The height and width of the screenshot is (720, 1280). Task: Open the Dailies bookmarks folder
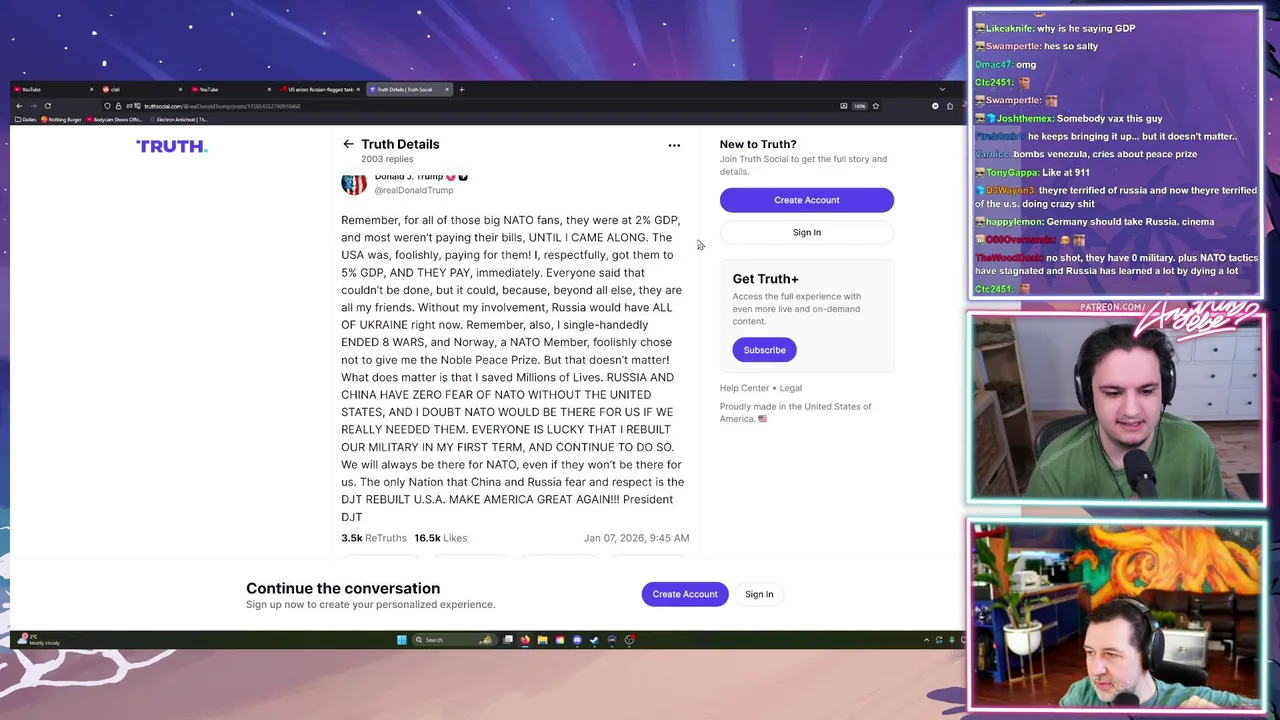coord(25,120)
